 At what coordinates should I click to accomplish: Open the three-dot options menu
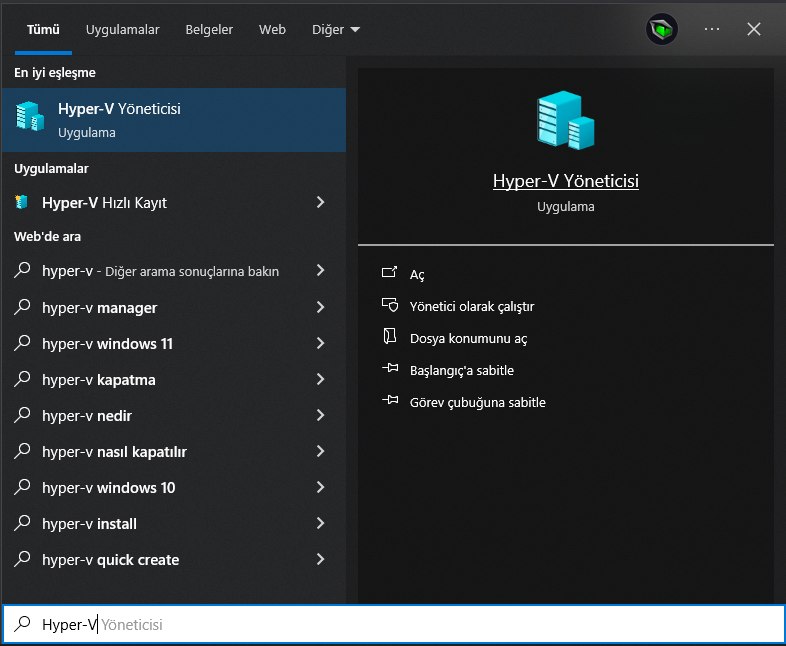711,29
